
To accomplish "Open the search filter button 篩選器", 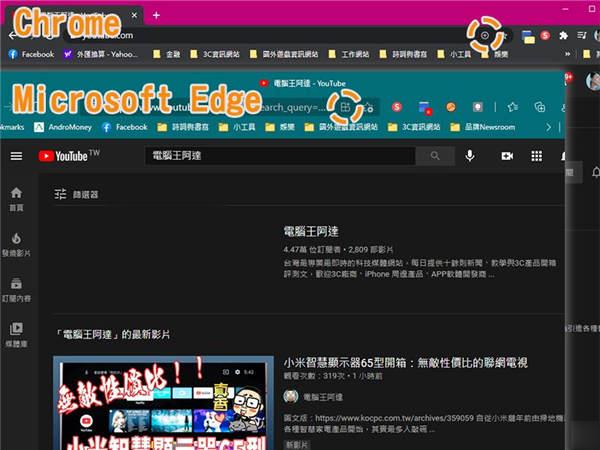I will (76, 194).
